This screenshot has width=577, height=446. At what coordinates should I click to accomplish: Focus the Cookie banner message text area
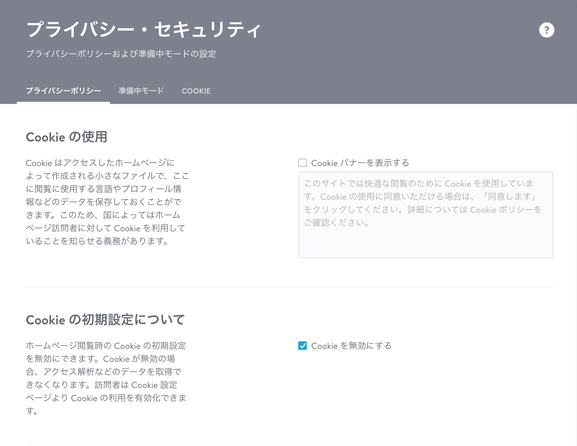click(x=425, y=215)
